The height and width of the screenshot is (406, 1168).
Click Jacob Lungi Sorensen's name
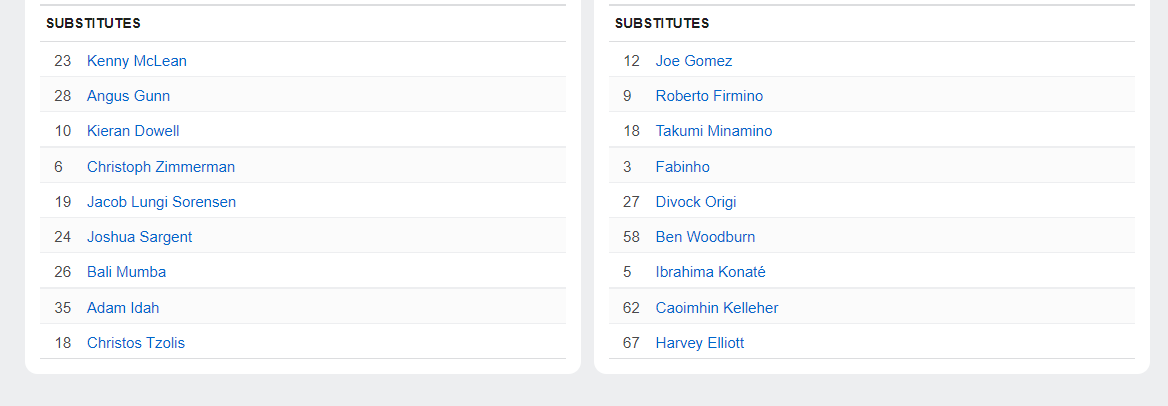click(161, 202)
